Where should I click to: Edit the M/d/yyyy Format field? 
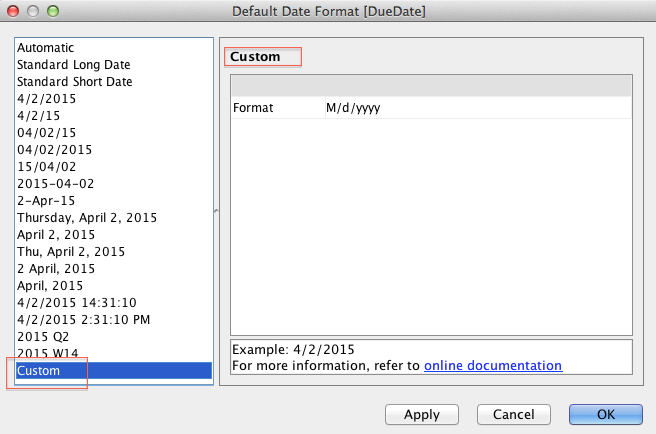point(477,108)
